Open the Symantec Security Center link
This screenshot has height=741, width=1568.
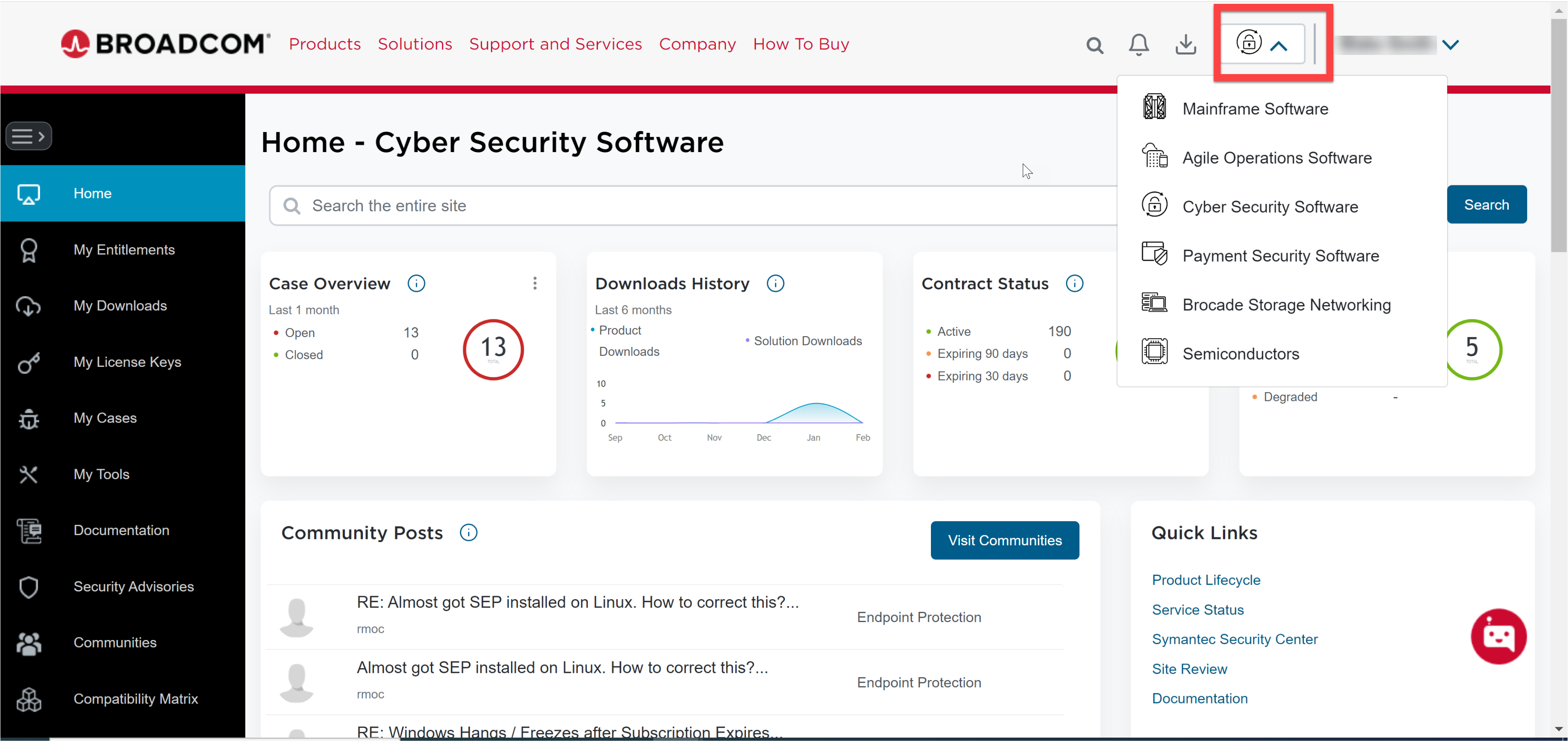1235,639
